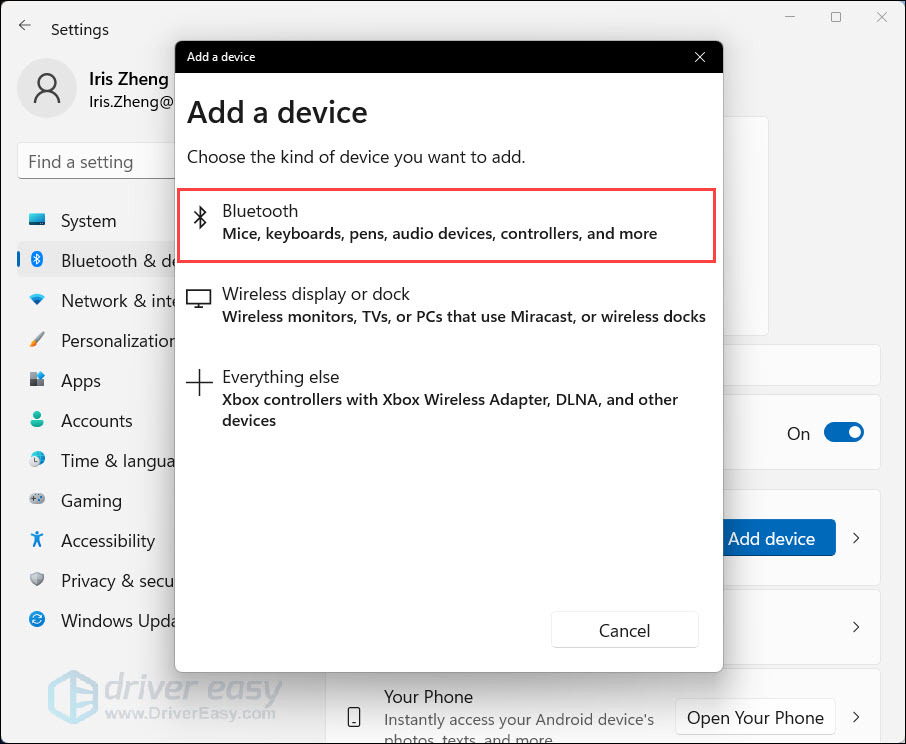
Task: Go to Accounts settings in sidebar
Action: coord(96,421)
